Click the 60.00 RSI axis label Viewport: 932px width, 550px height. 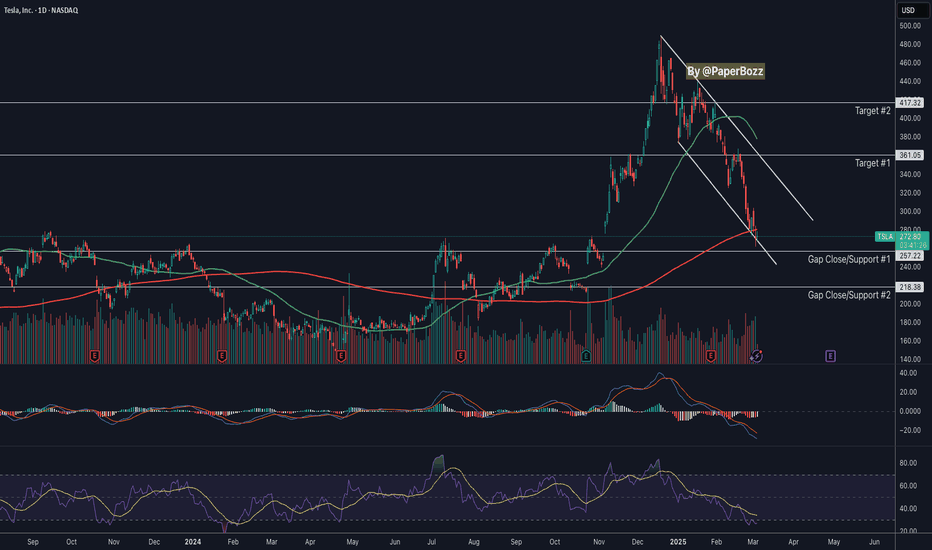coord(908,486)
